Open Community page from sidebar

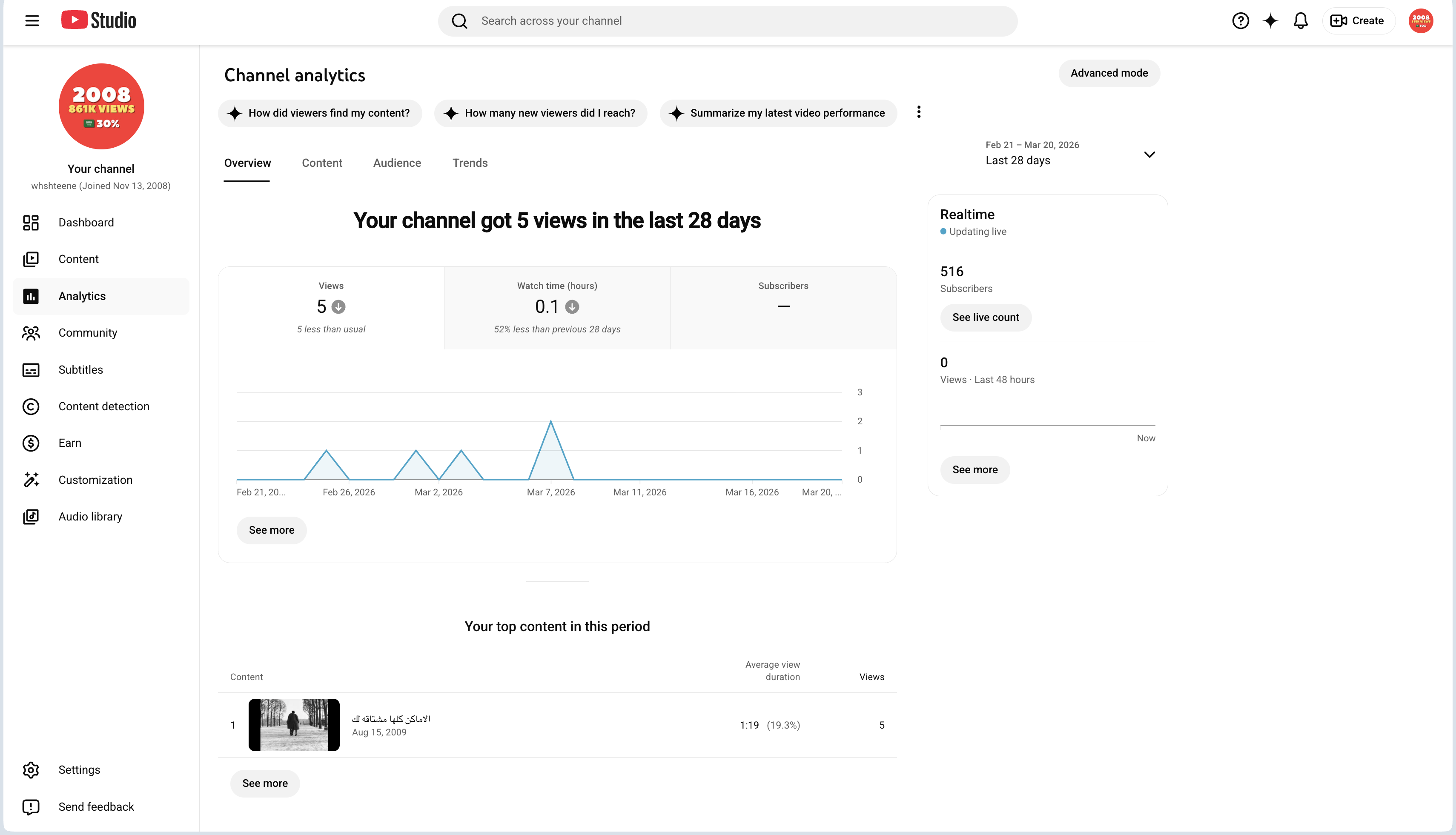(x=101, y=333)
